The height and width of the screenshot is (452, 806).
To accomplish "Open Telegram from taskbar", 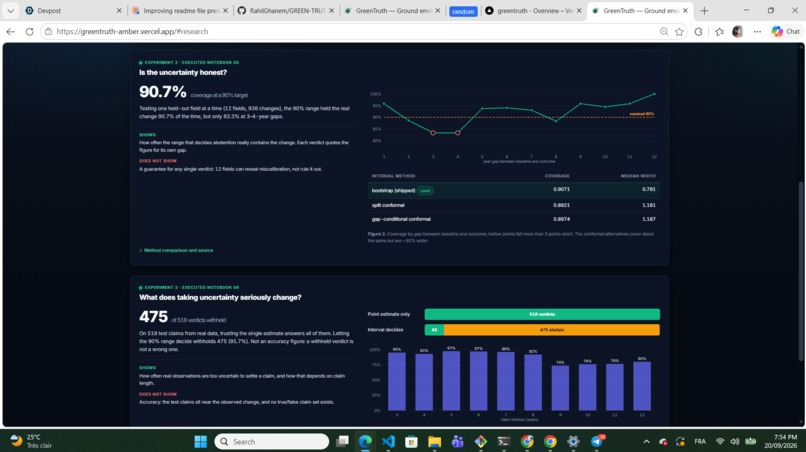I will coord(597,441).
